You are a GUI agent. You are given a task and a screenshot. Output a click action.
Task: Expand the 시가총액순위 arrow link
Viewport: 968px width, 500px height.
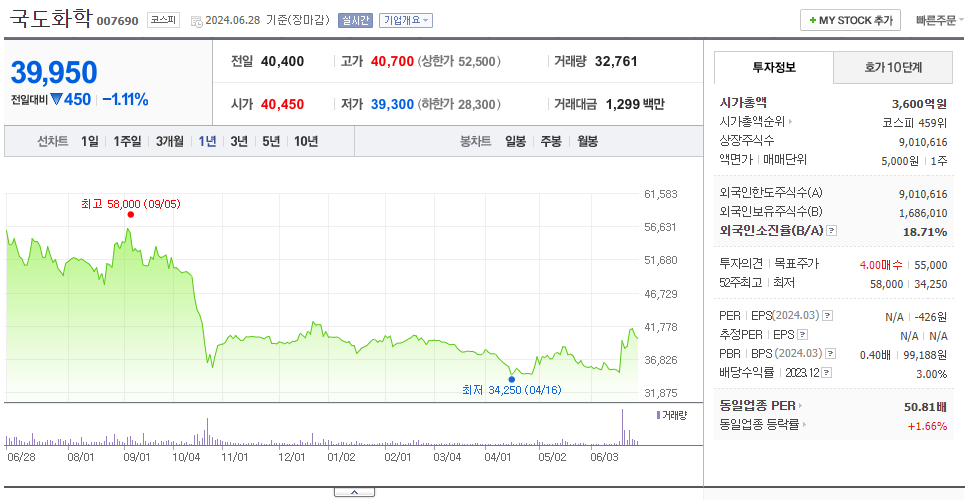pos(791,122)
